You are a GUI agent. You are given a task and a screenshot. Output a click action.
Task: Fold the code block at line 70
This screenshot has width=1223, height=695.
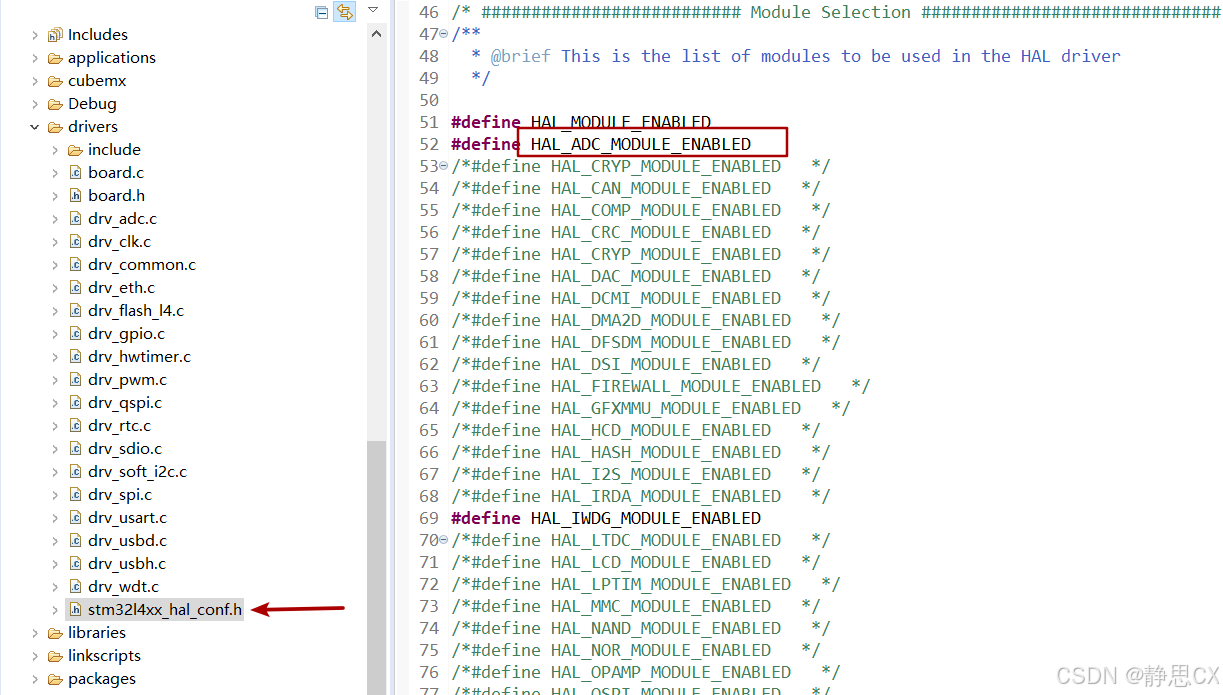(x=444, y=540)
